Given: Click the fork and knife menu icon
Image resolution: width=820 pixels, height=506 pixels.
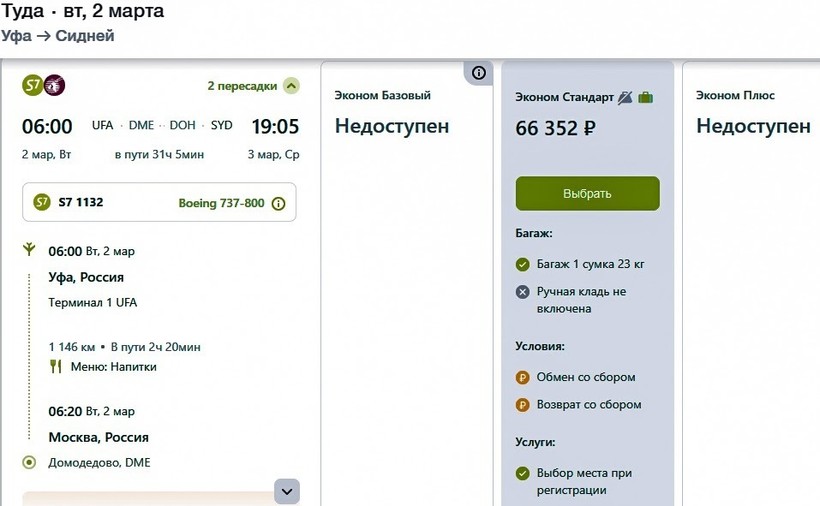Looking at the screenshot, I should coord(56,367).
